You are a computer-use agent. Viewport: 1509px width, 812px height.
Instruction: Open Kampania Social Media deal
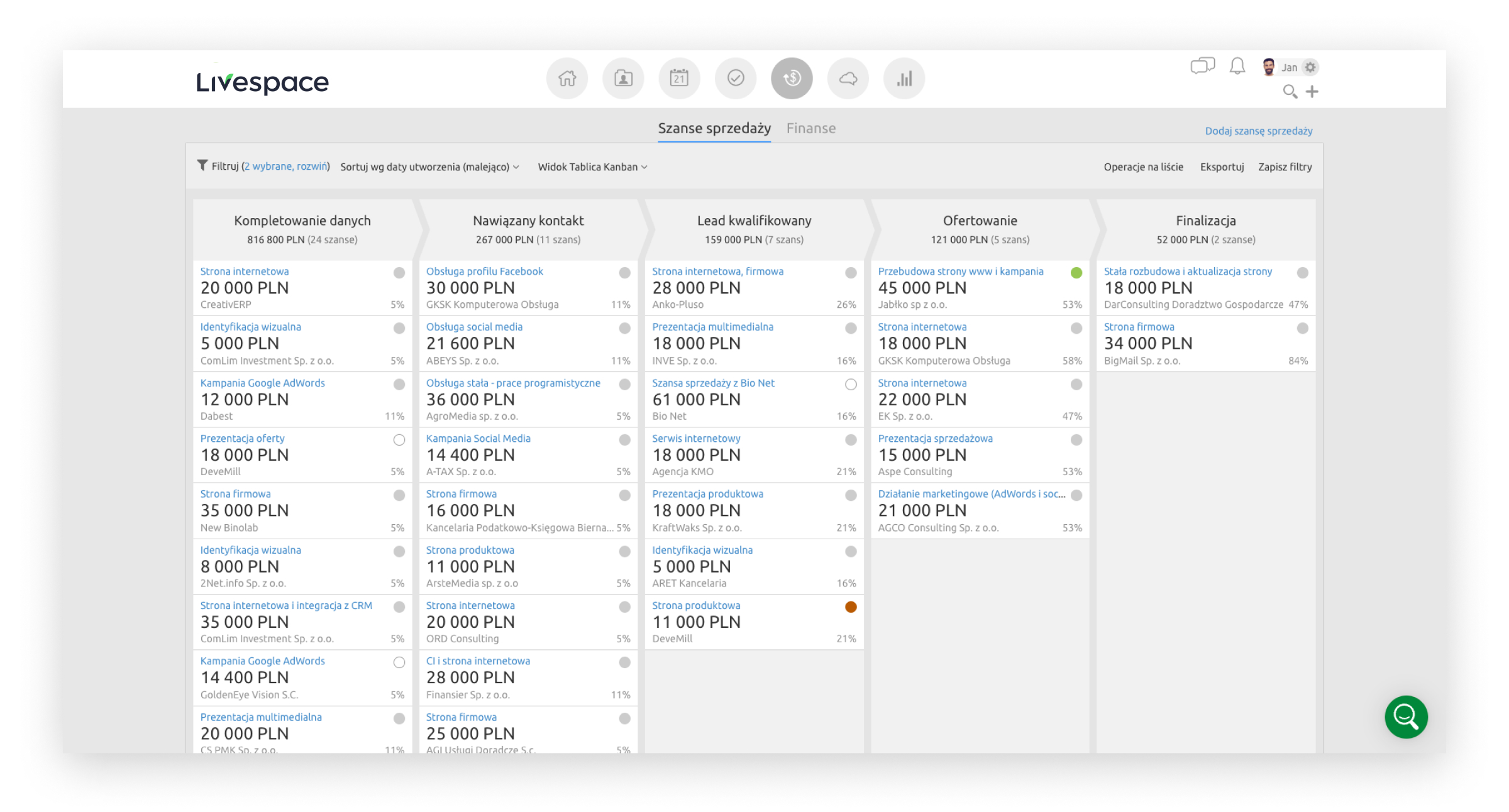click(x=478, y=439)
